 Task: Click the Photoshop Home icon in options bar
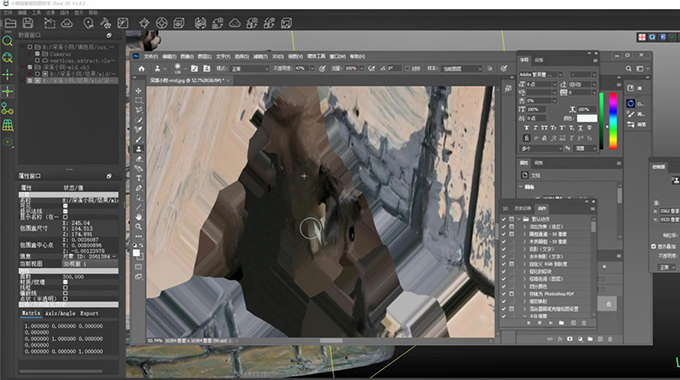tap(141, 69)
